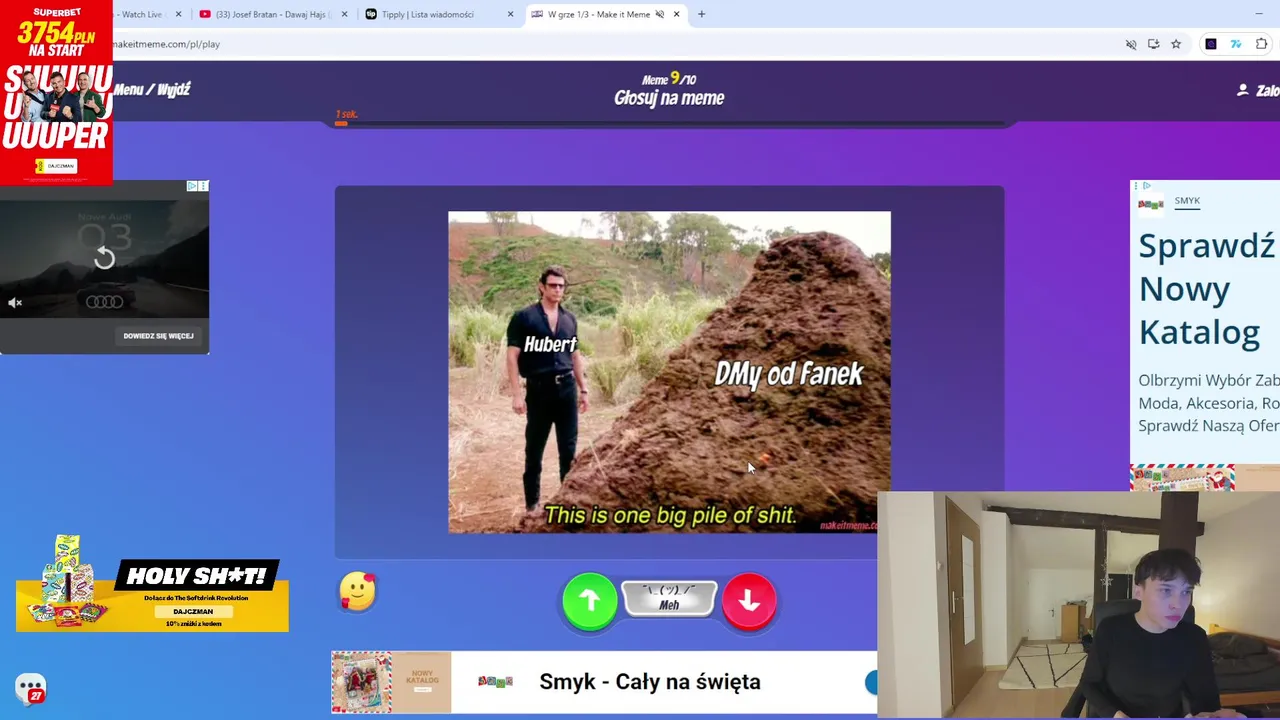Image resolution: width=1280 pixels, height=720 pixels.
Task: Close the Make it Meme tab
Action: pos(677,14)
